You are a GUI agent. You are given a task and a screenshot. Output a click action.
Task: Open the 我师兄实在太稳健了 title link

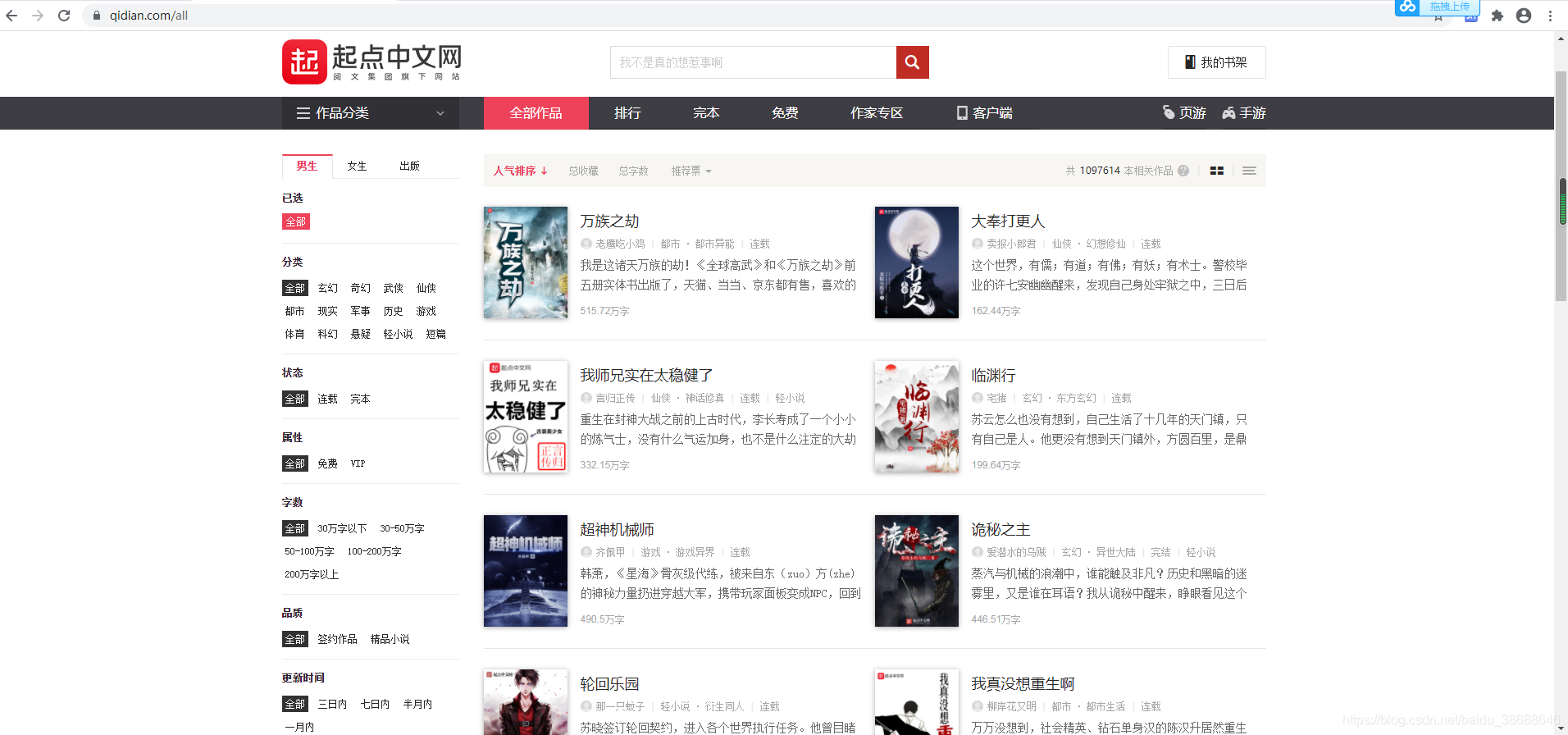tap(646, 376)
